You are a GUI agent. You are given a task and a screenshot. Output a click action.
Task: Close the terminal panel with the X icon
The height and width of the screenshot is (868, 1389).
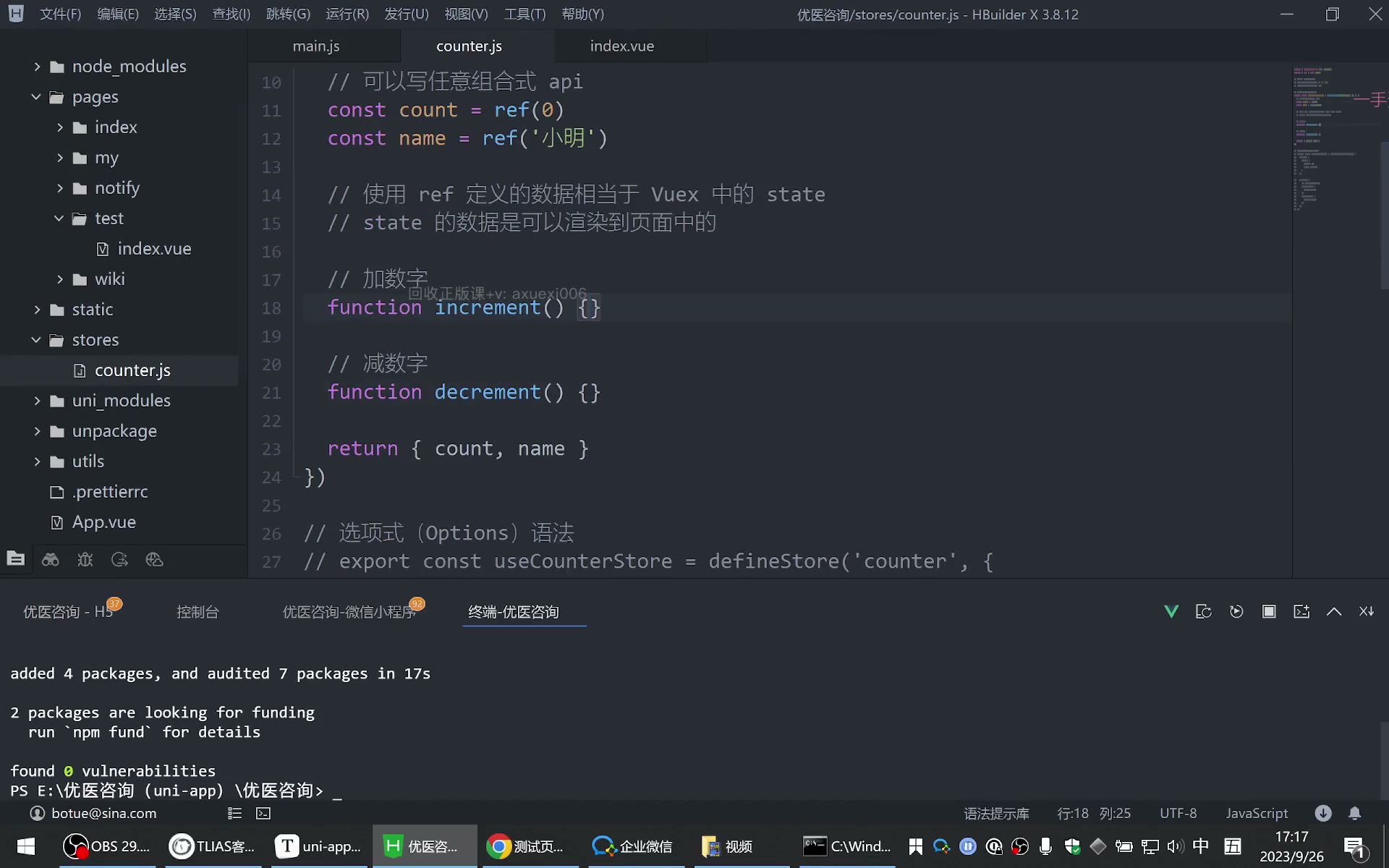coord(1367,612)
